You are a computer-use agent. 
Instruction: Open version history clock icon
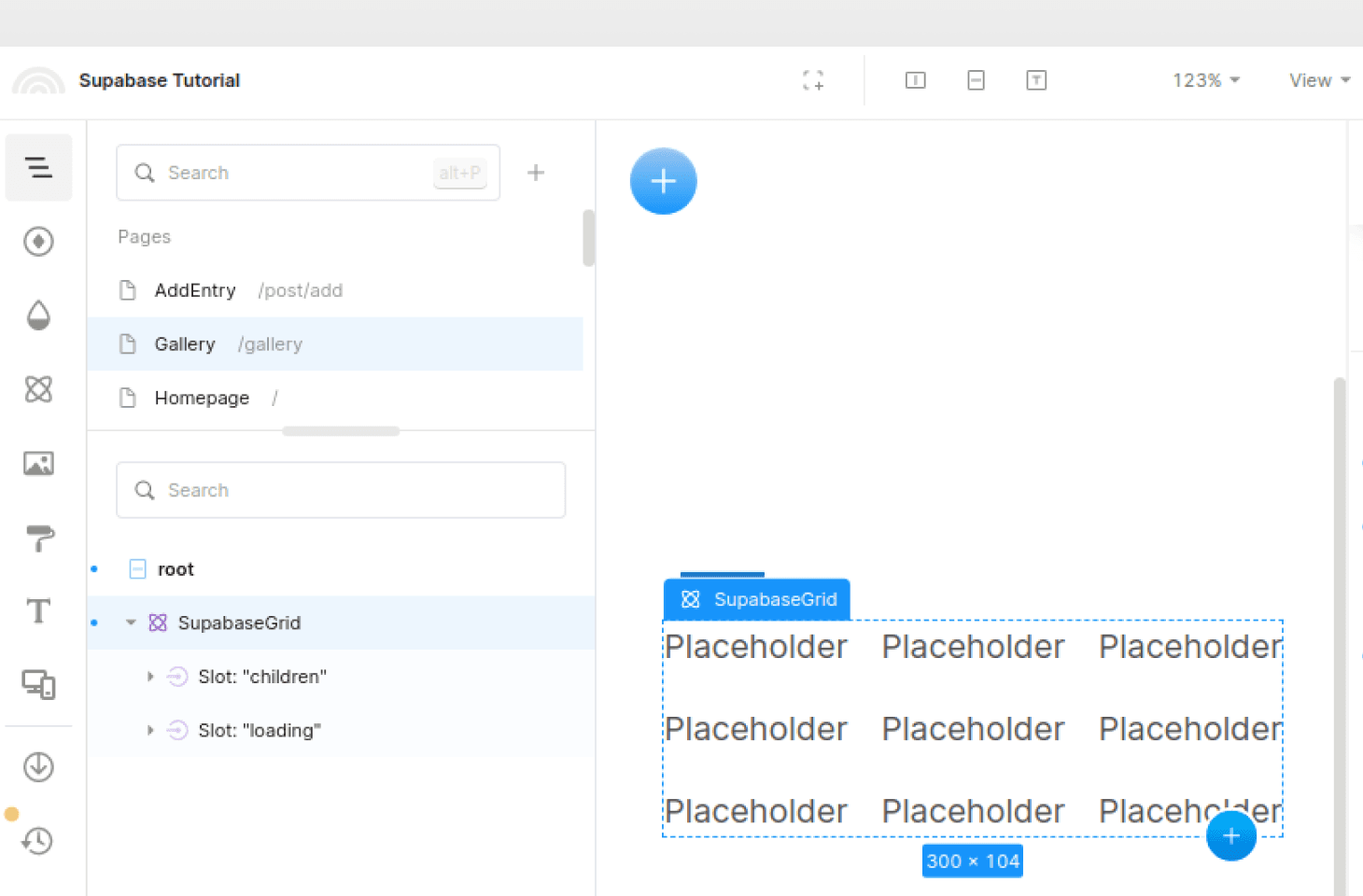[x=38, y=841]
